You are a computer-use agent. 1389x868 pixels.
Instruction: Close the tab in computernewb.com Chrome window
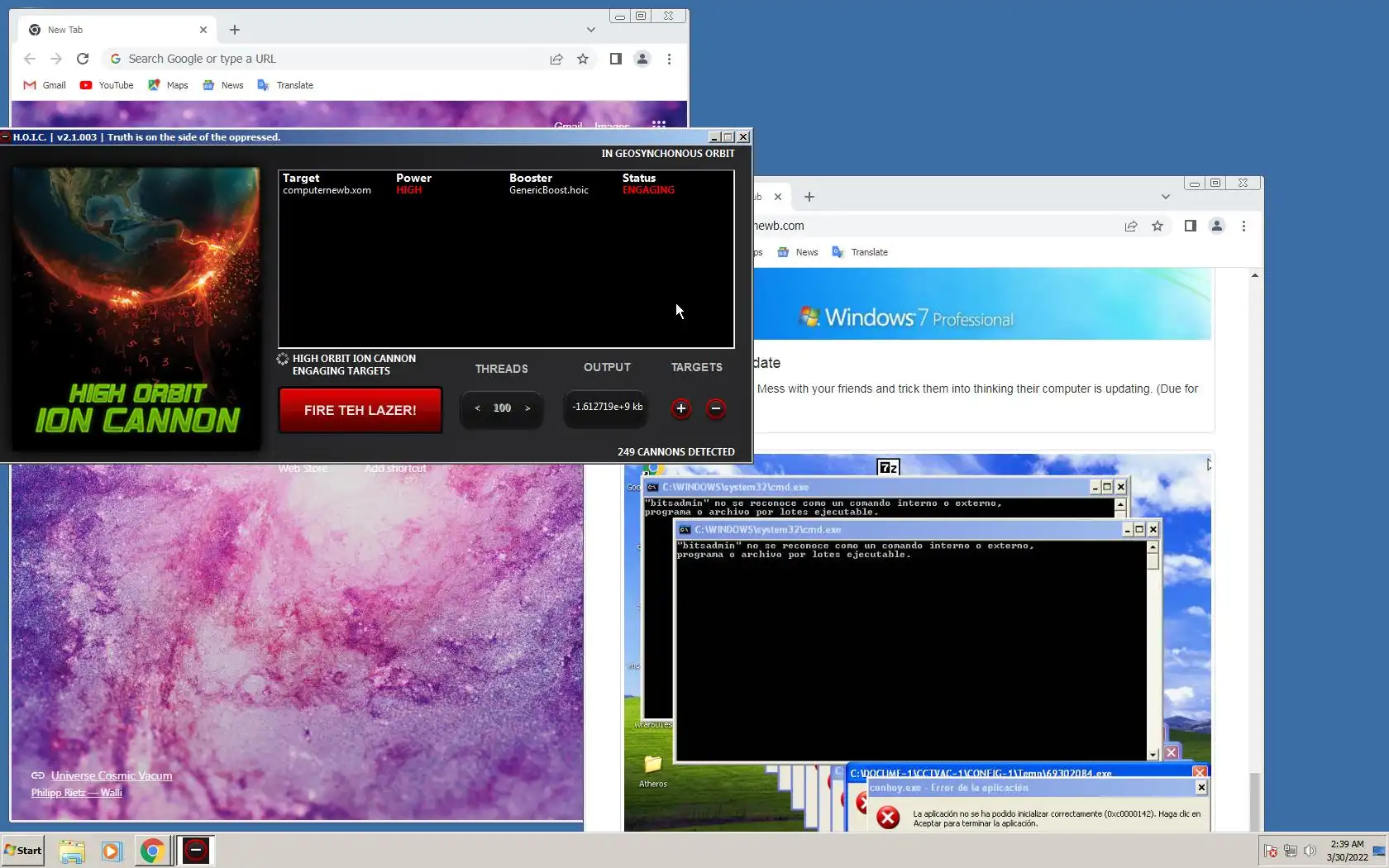coord(778,197)
